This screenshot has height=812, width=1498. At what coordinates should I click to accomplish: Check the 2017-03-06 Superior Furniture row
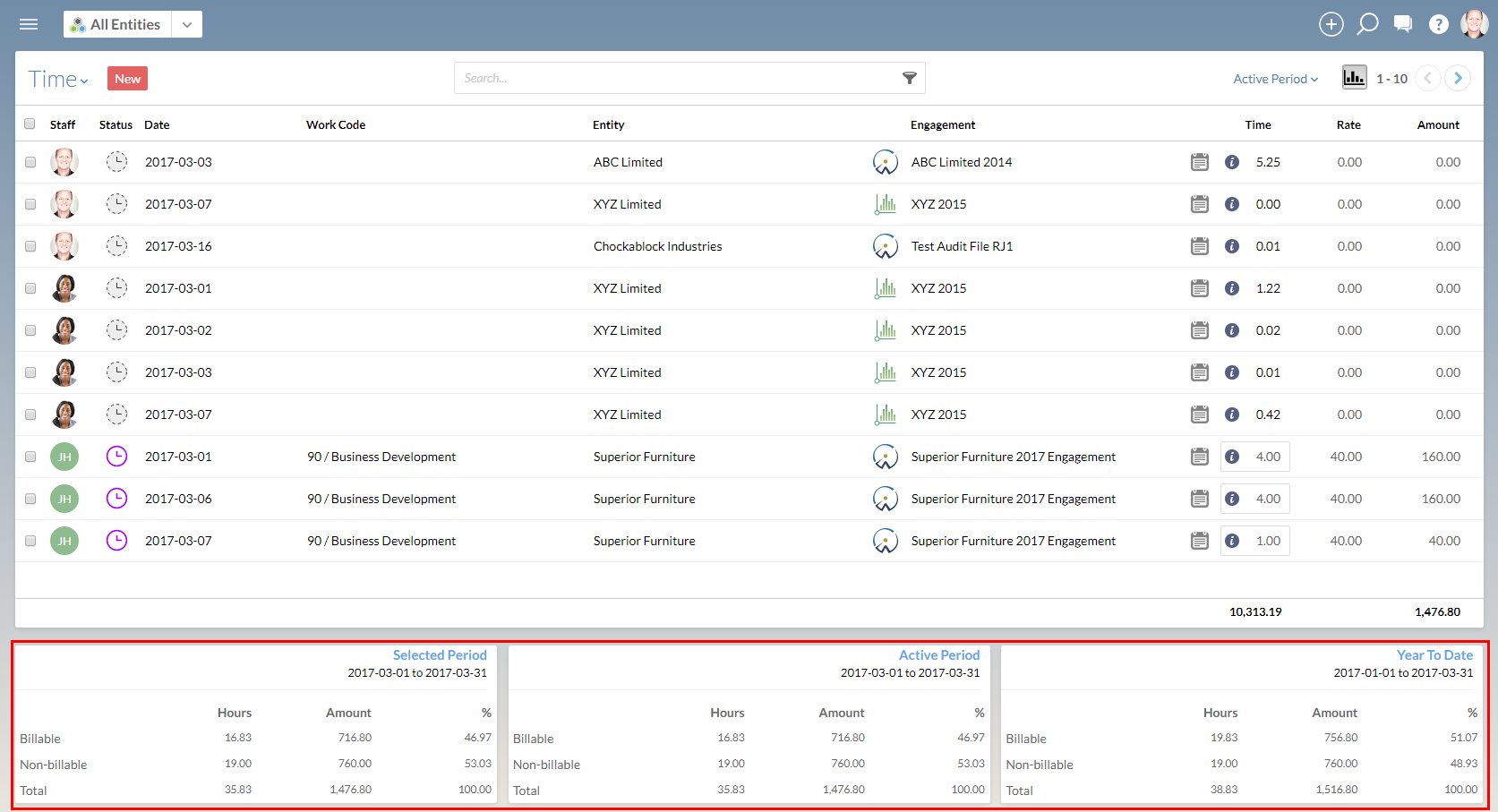[x=30, y=499]
